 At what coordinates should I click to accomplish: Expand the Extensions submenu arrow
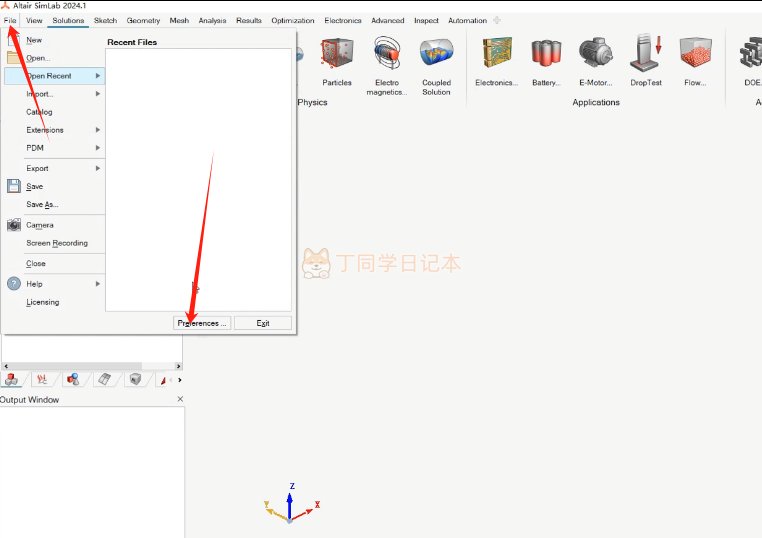point(98,130)
